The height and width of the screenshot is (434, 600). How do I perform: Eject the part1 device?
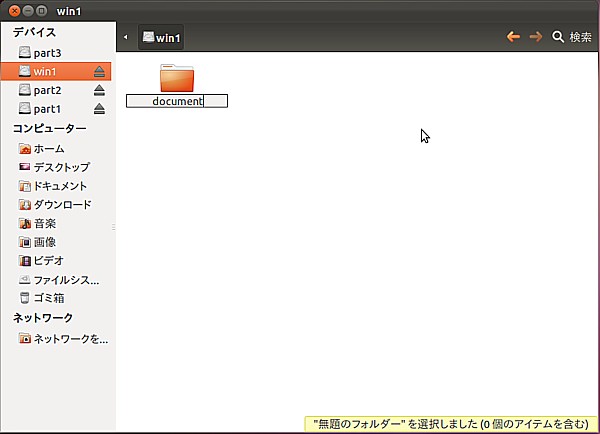coord(99,109)
